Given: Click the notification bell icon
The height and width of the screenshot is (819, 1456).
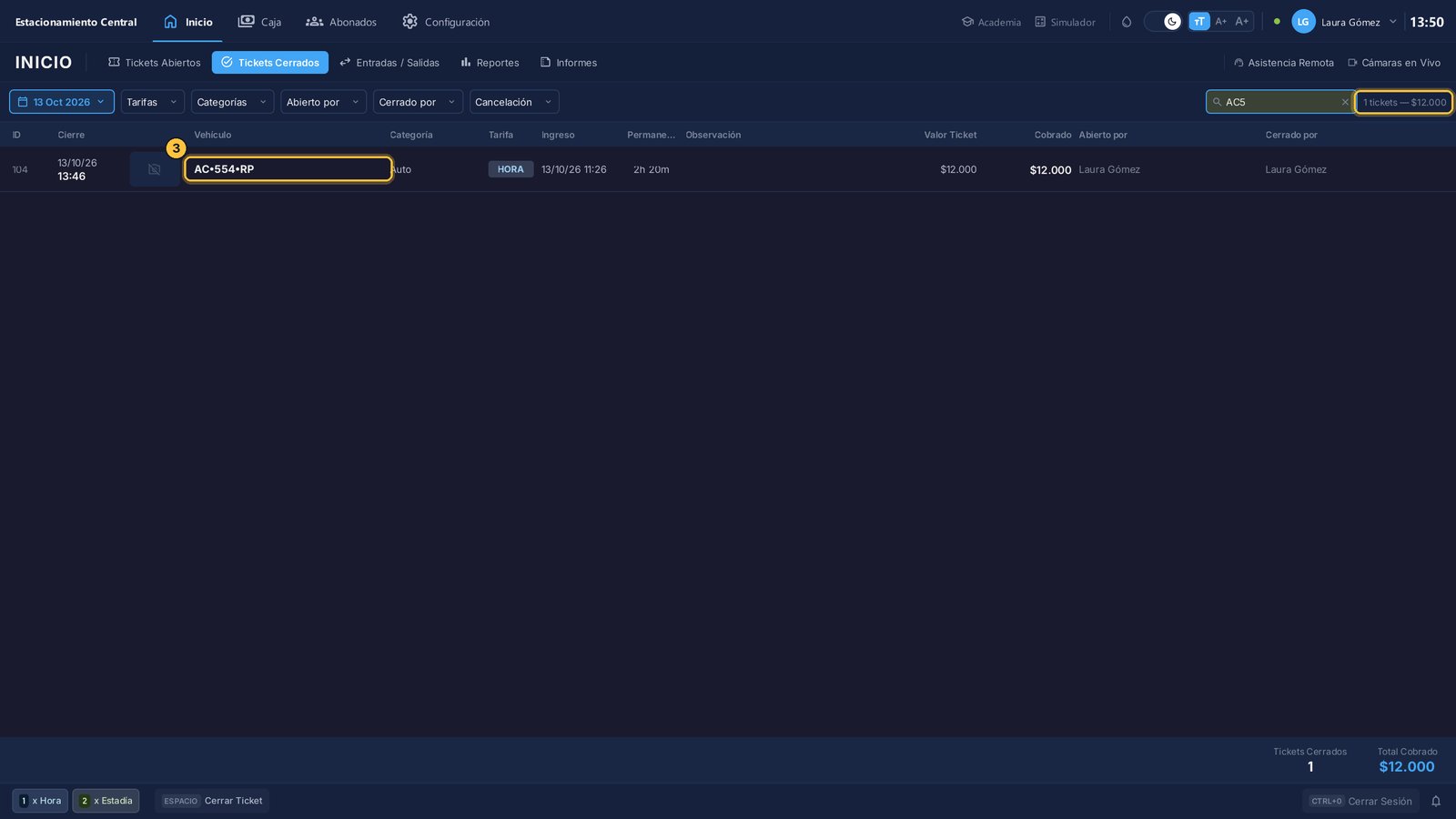Looking at the screenshot, I should [x=1436, y=802].
